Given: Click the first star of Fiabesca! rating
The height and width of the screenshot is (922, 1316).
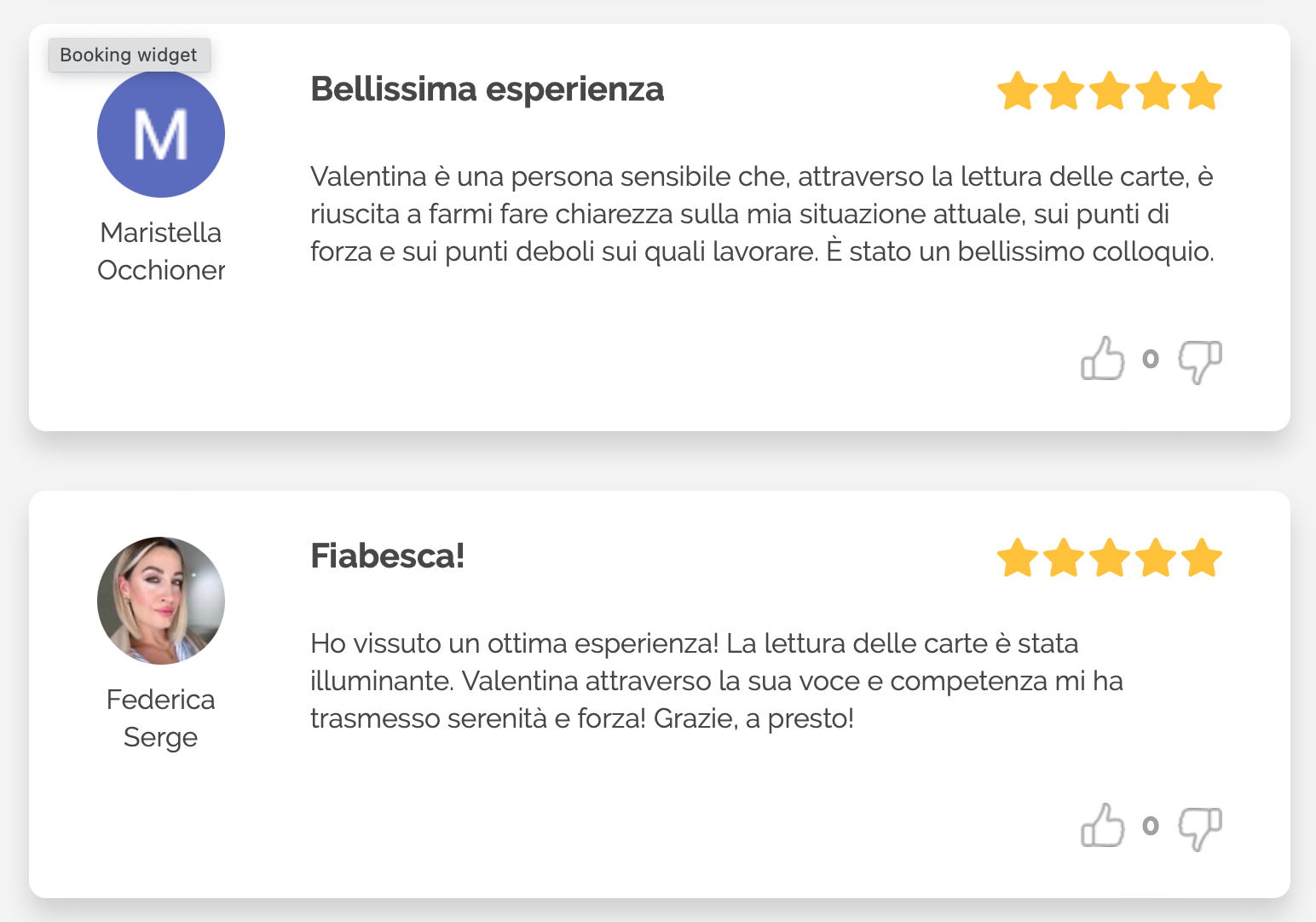Looking at the screenshot, I should [1018, 558].
